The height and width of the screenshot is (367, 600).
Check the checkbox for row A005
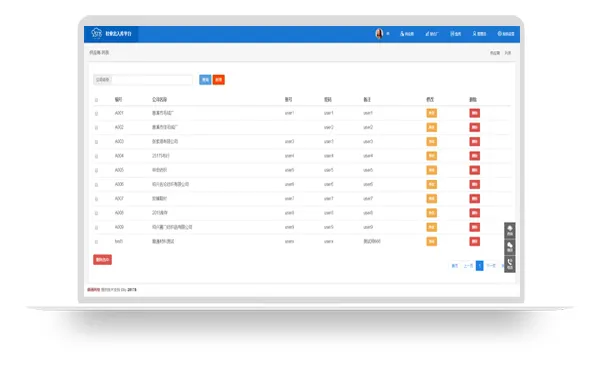click(96, 170)
